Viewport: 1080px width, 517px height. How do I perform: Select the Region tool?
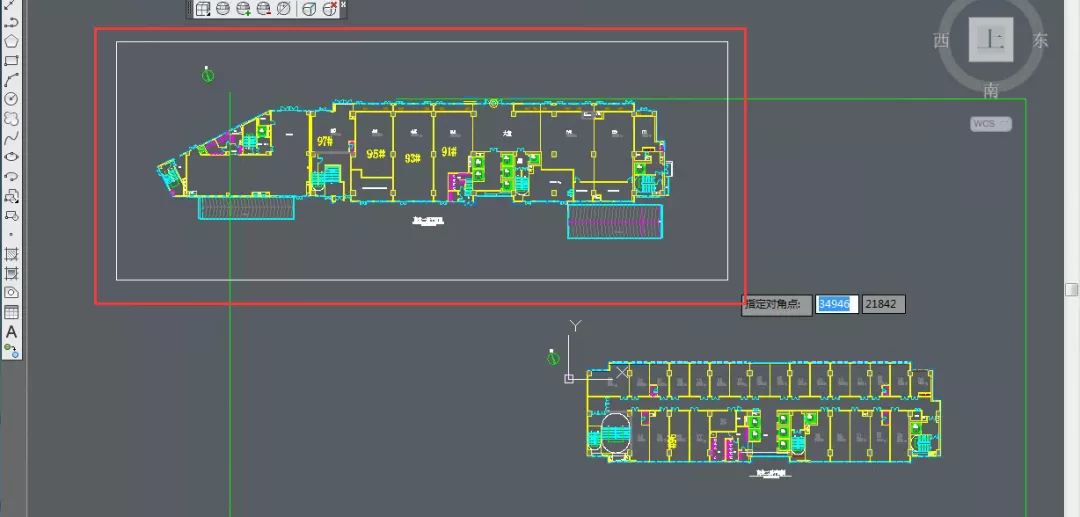[11, 293]
